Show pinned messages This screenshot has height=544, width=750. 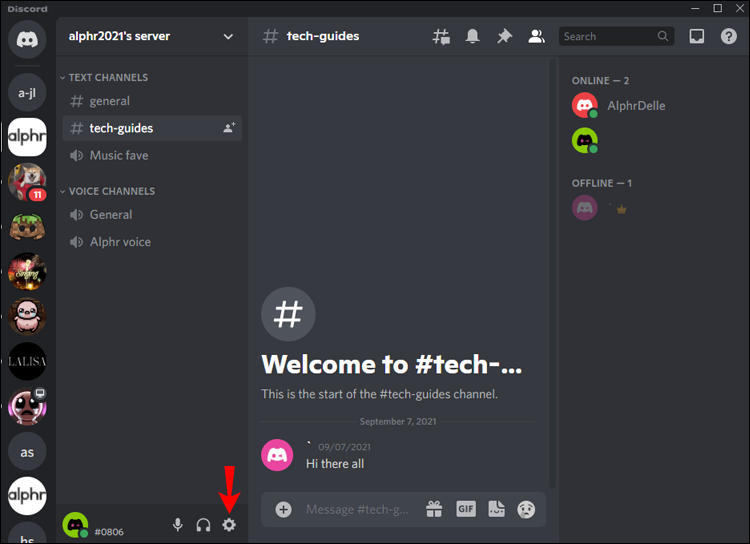click(x=504, y=36)
